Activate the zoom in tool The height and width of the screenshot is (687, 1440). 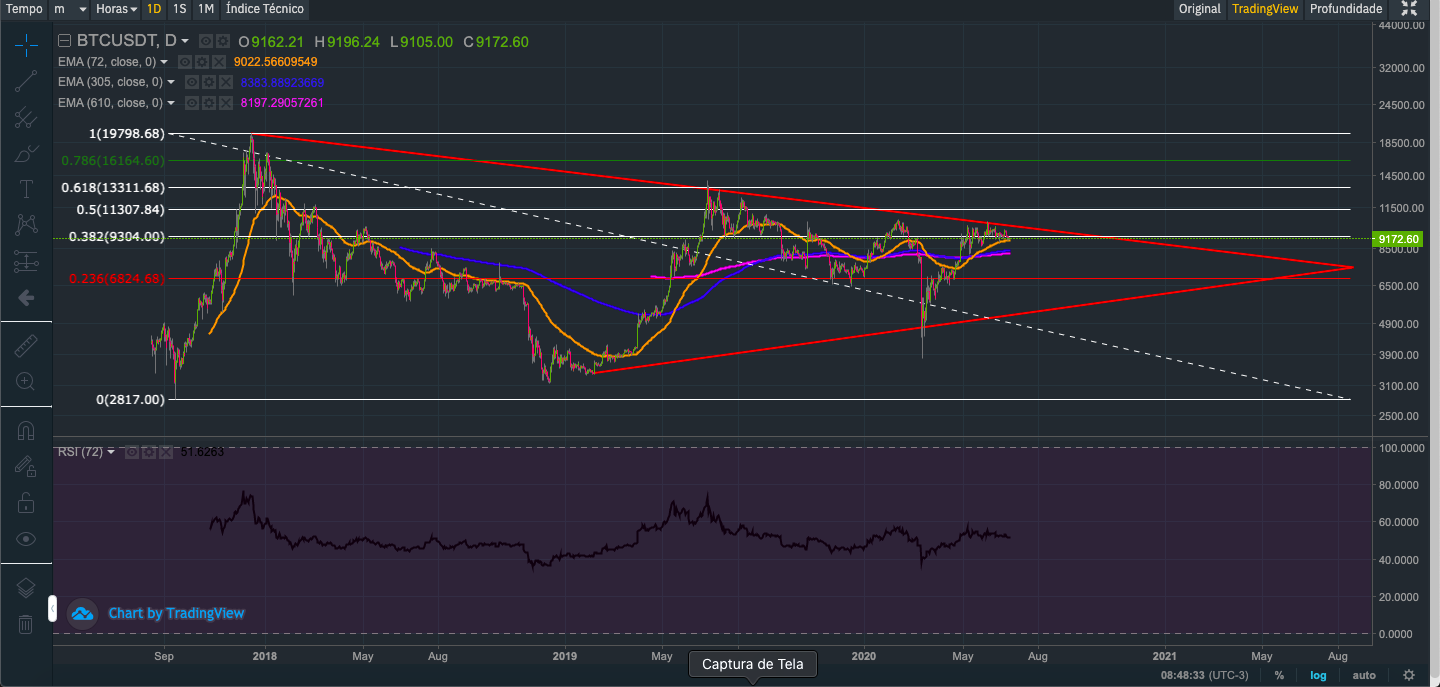26,381
